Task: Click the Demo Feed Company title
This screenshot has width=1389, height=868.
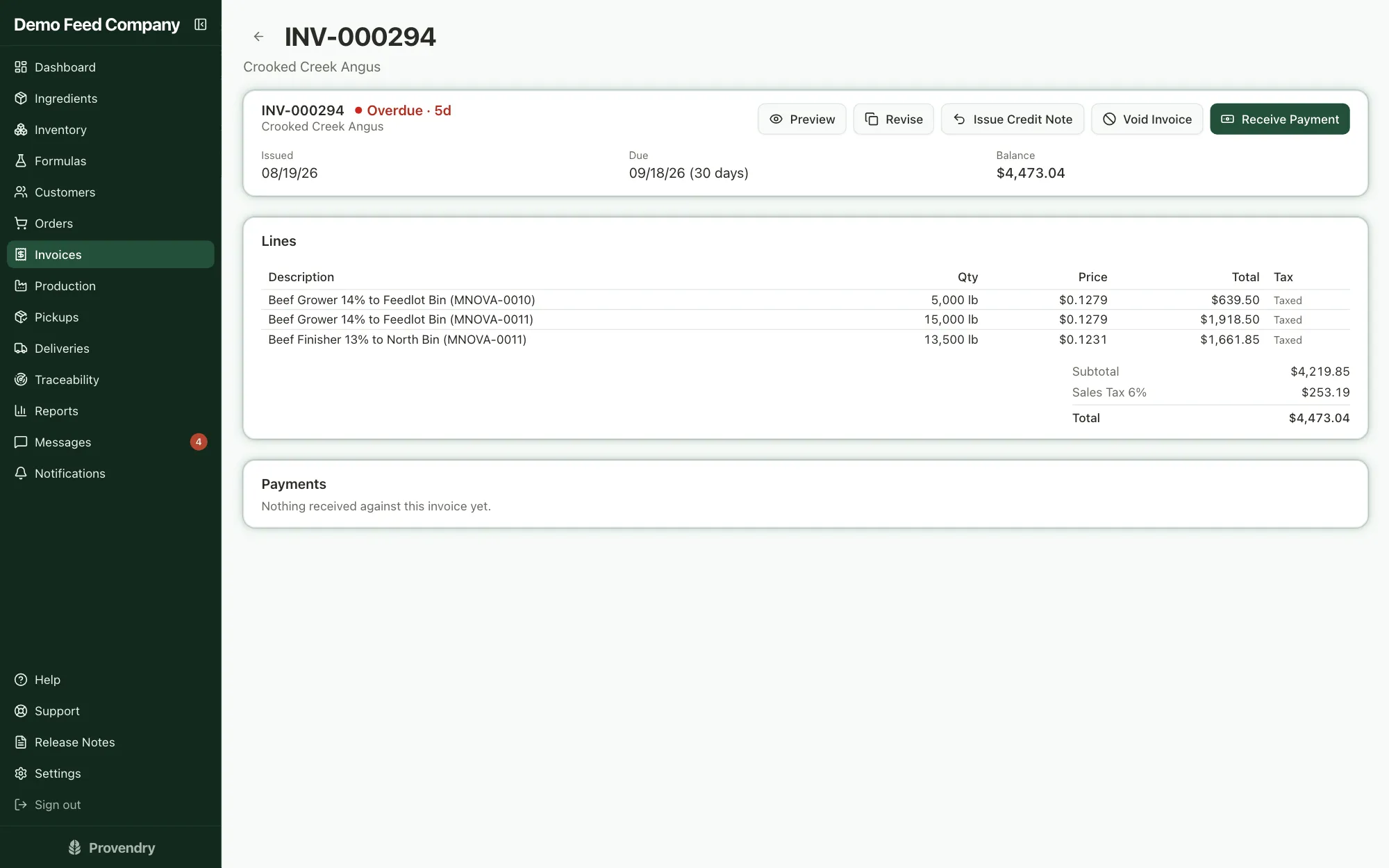Action: (x=97, y=25)
